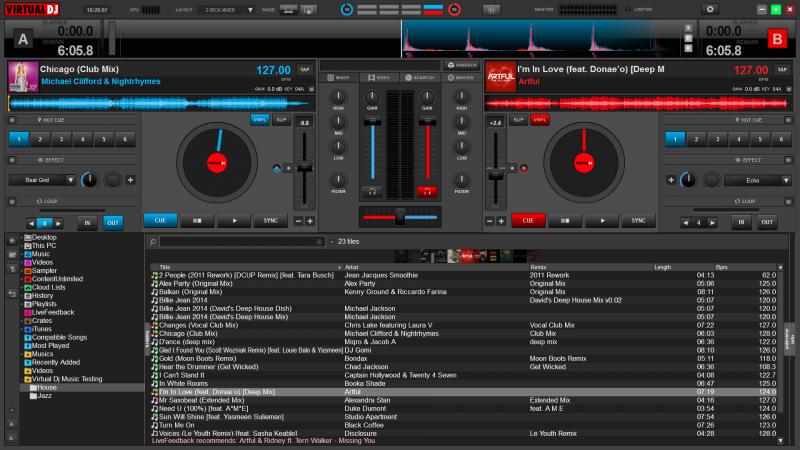The height and width of the screenshot is (450, 800).
Task: Toggle SLIP mode on deck A
Action: (x=281, y=120)
